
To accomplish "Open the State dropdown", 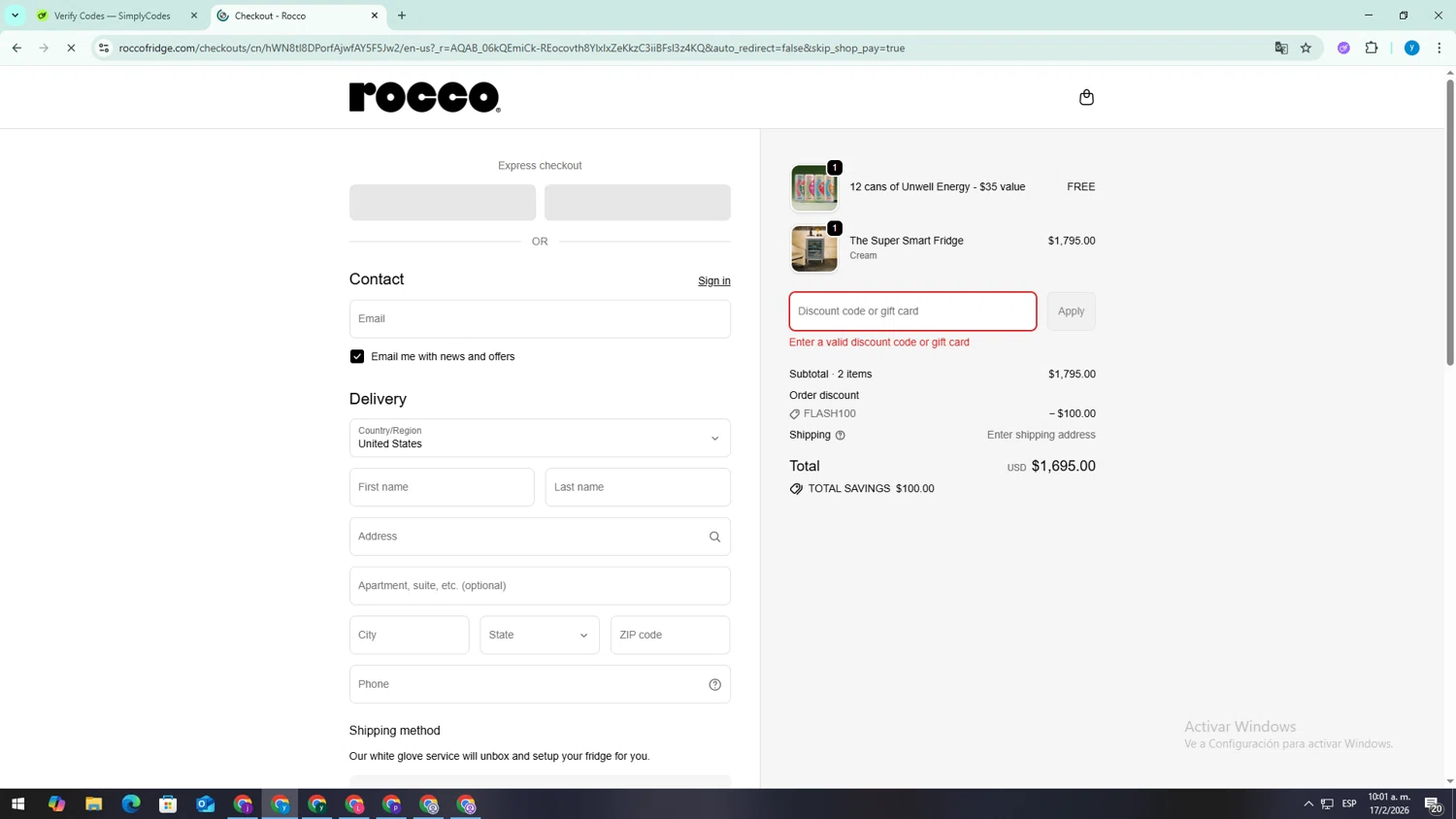I will (540, 636).
